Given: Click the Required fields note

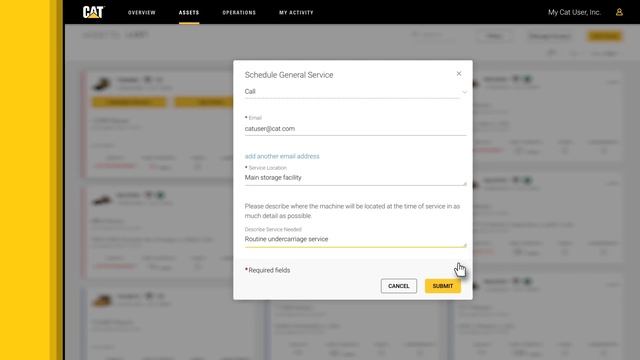Looking at the screenshot, I should tap(268, 270).
